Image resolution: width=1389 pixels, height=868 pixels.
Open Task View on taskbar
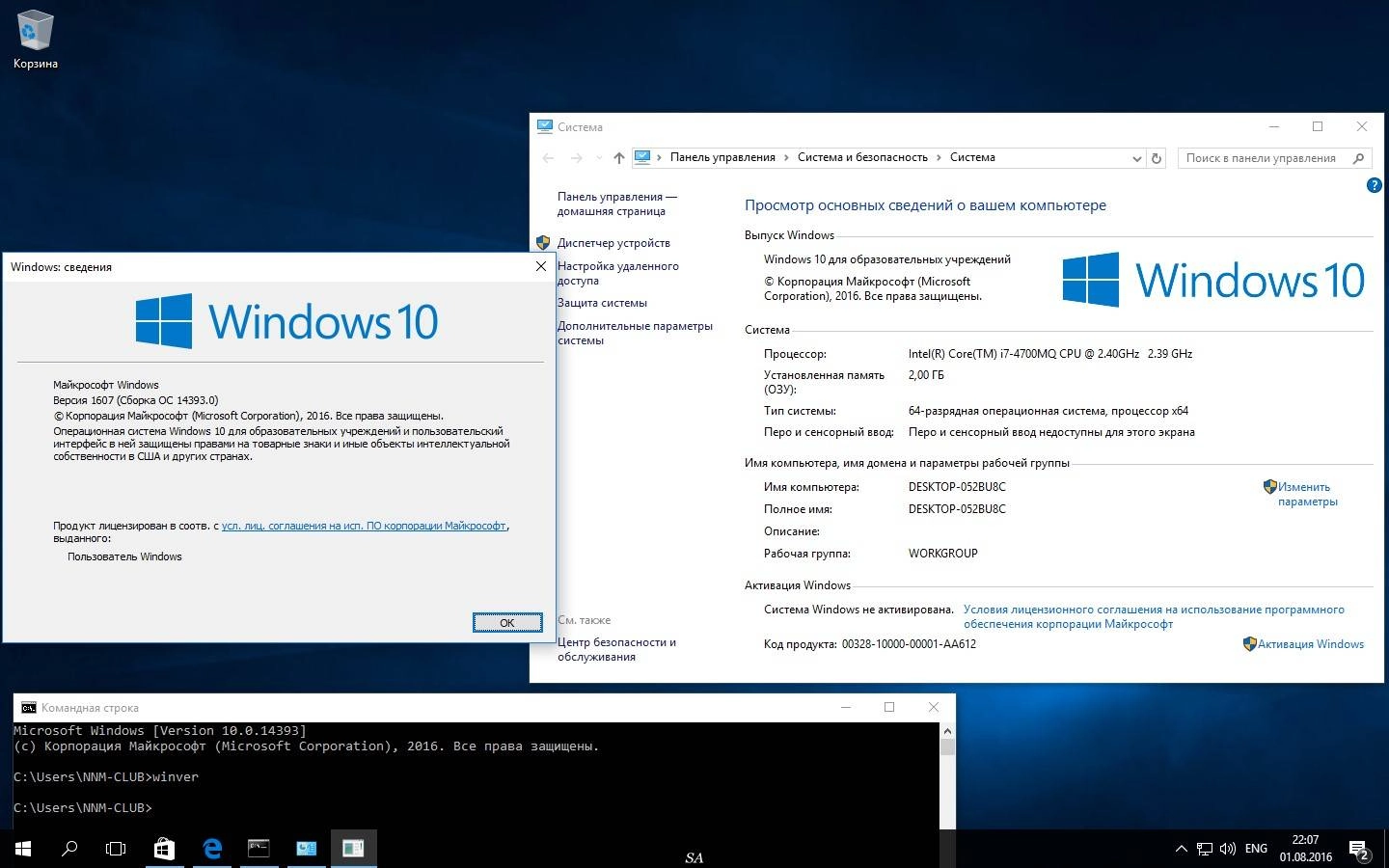(x=116, y=849)
